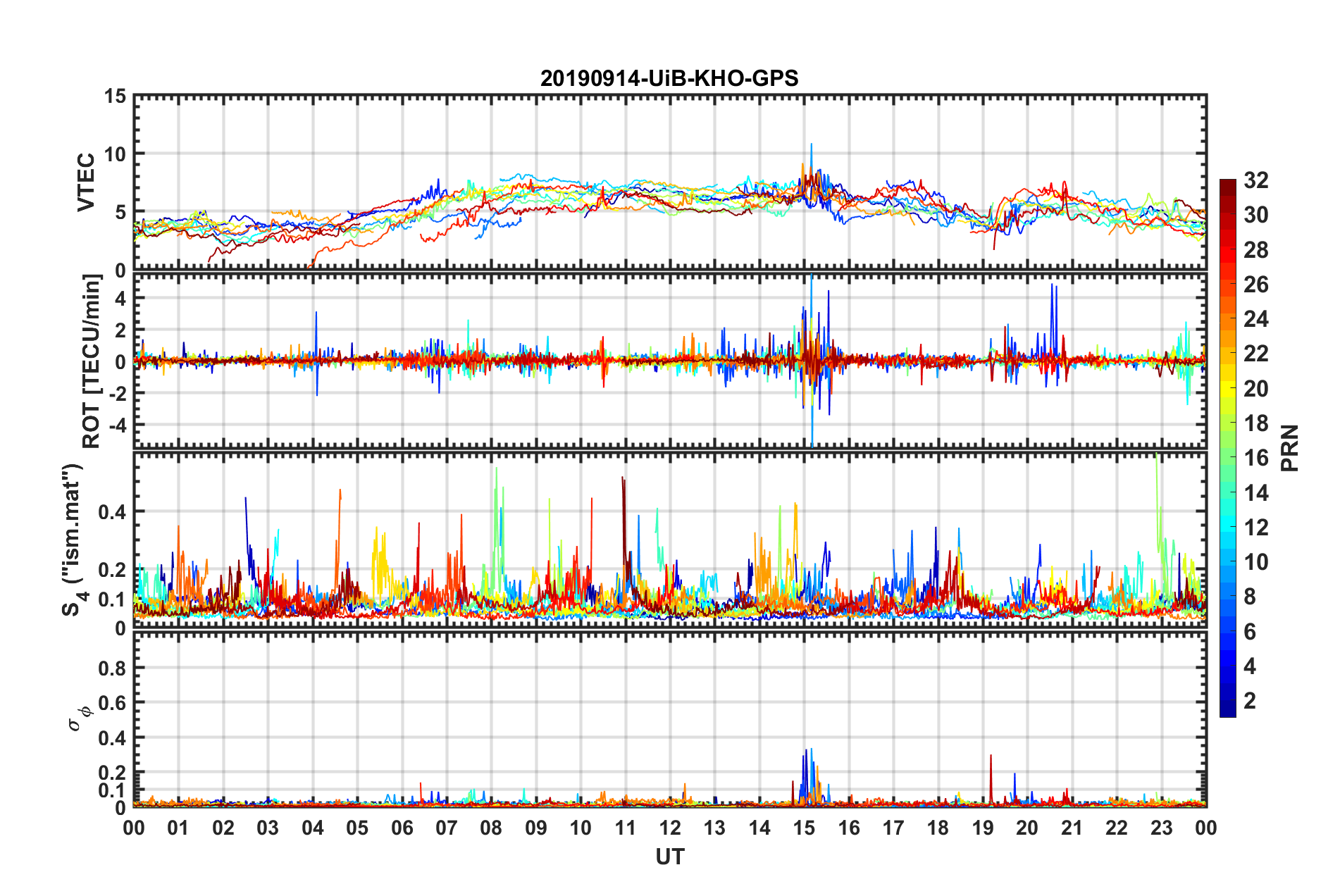
Task: Click sigma-phi panel y-axis tick "0.8"
Action: coord(112,668)
